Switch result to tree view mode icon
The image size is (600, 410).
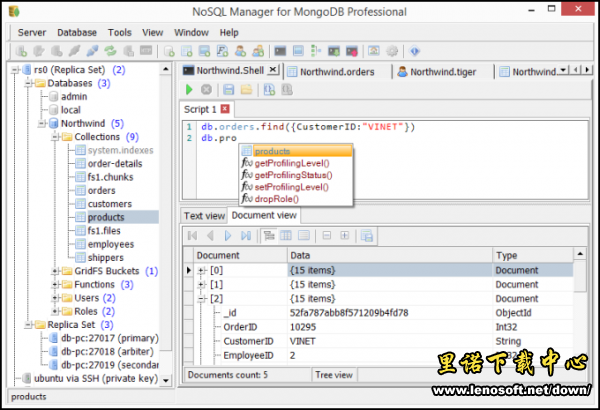pos(269,235)
